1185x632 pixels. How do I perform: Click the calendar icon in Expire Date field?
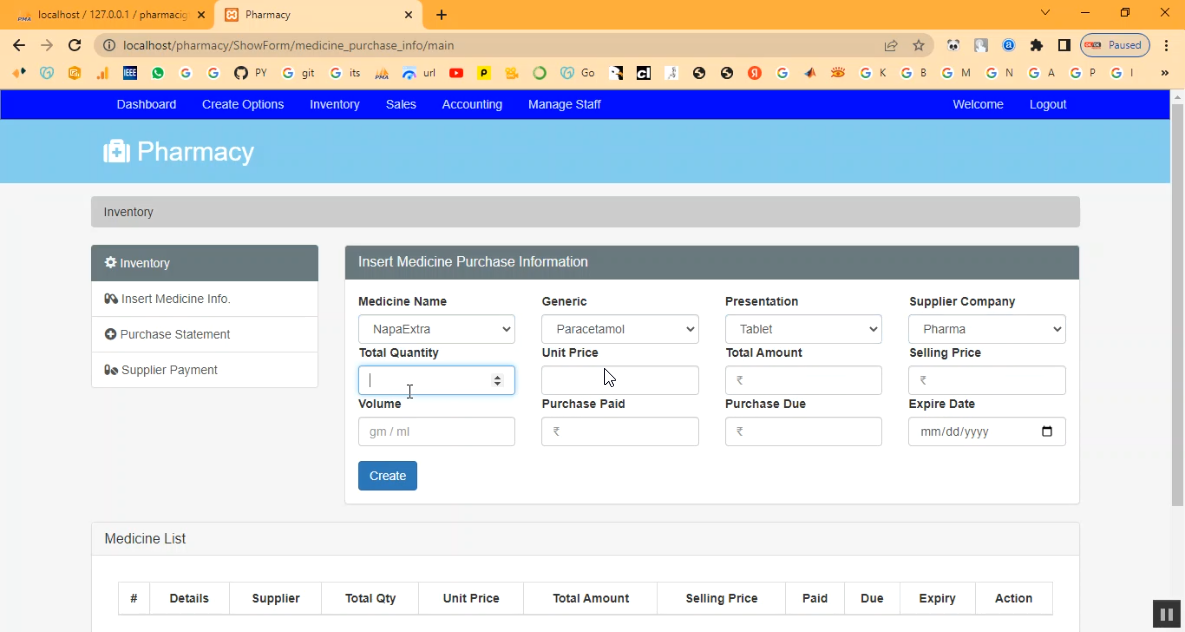tap(1047, 432)
